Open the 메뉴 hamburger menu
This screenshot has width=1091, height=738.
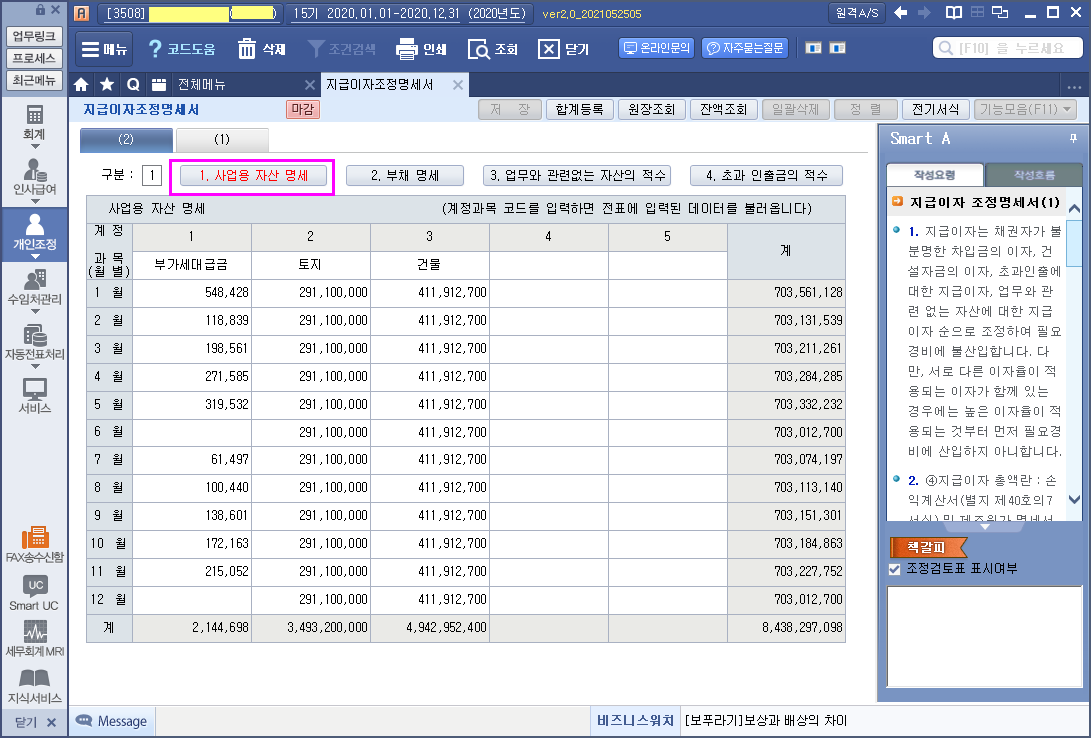[103, 49]
